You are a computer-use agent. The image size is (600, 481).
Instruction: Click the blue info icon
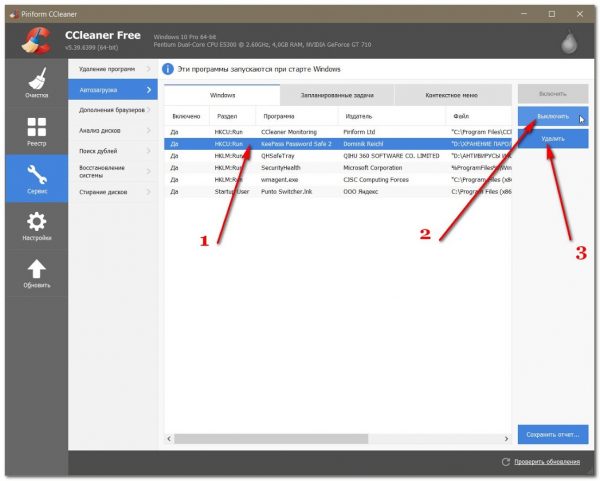click(168, 69)
